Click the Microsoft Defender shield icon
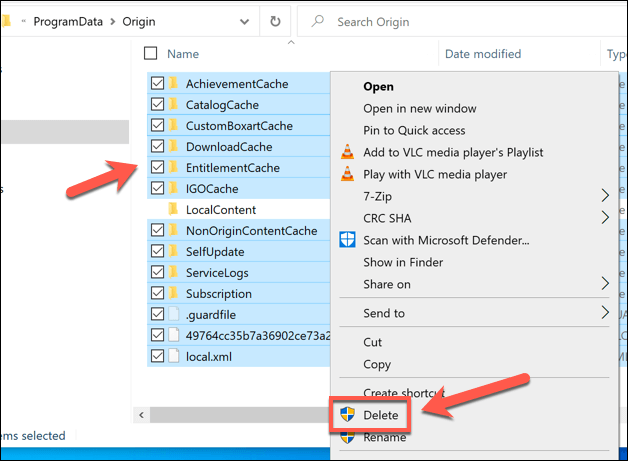This screenshot has height=461, width=628. [x=348, y=240]
